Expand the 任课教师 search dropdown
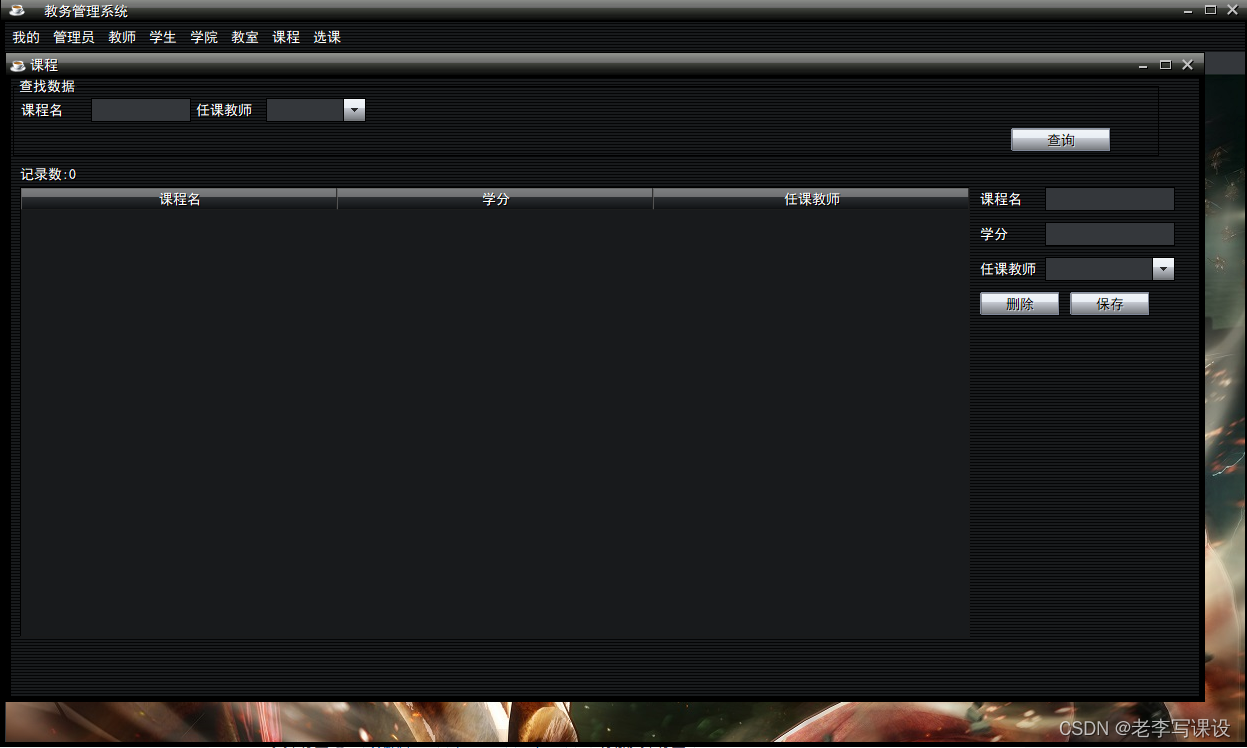The height and width of the screenshot is (748, 1247). click(x=354, y=110)
